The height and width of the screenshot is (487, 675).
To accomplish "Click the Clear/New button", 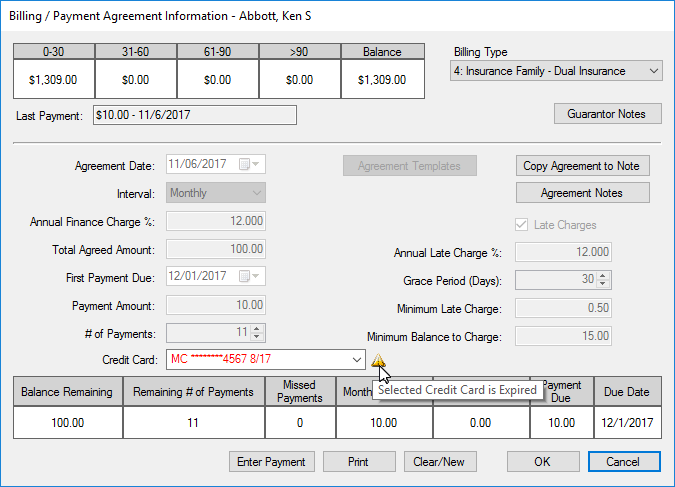I will pyautogui.click(x=440, y=462).
